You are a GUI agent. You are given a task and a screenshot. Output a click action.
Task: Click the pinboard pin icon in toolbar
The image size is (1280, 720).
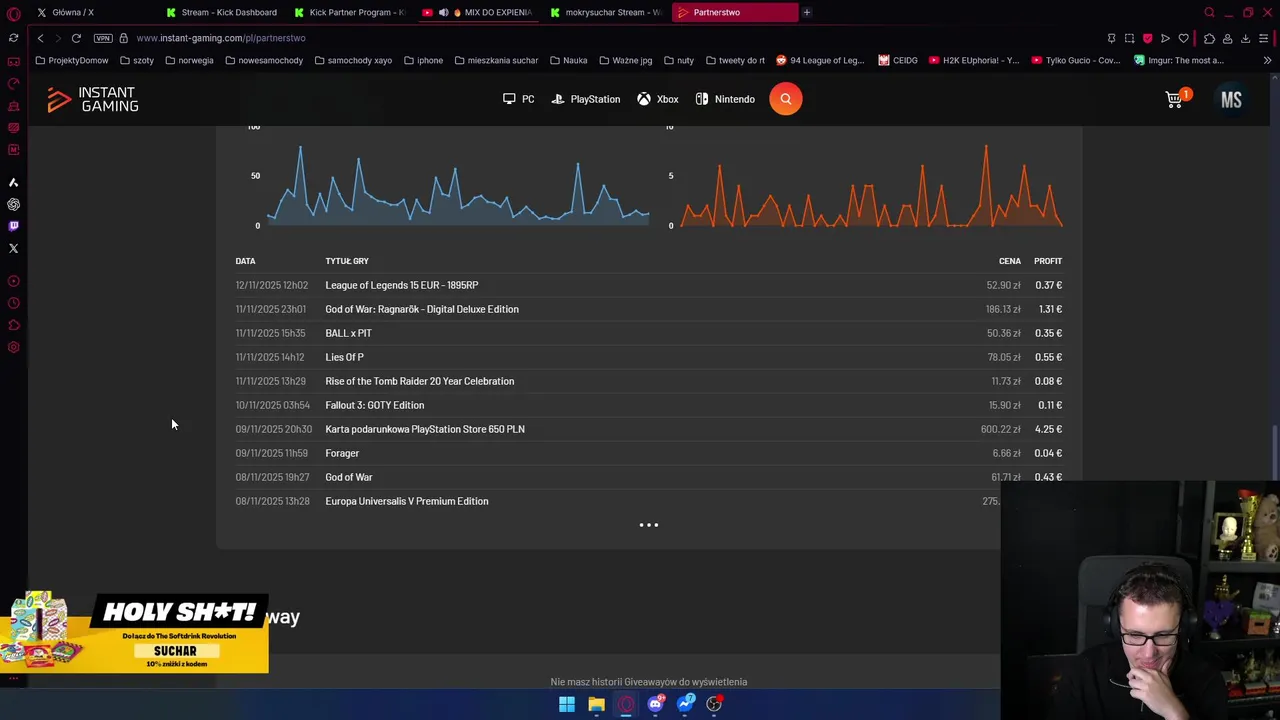tap(1111, 38)
